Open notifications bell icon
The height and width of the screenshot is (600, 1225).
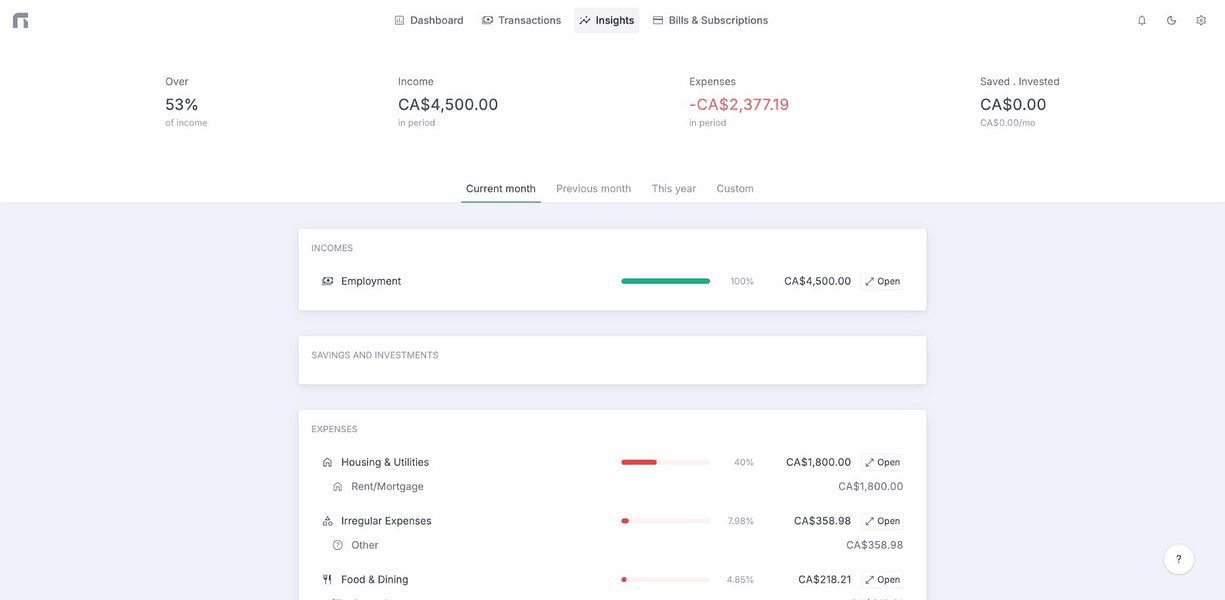pyautogui.click(x=1142, y=20)
